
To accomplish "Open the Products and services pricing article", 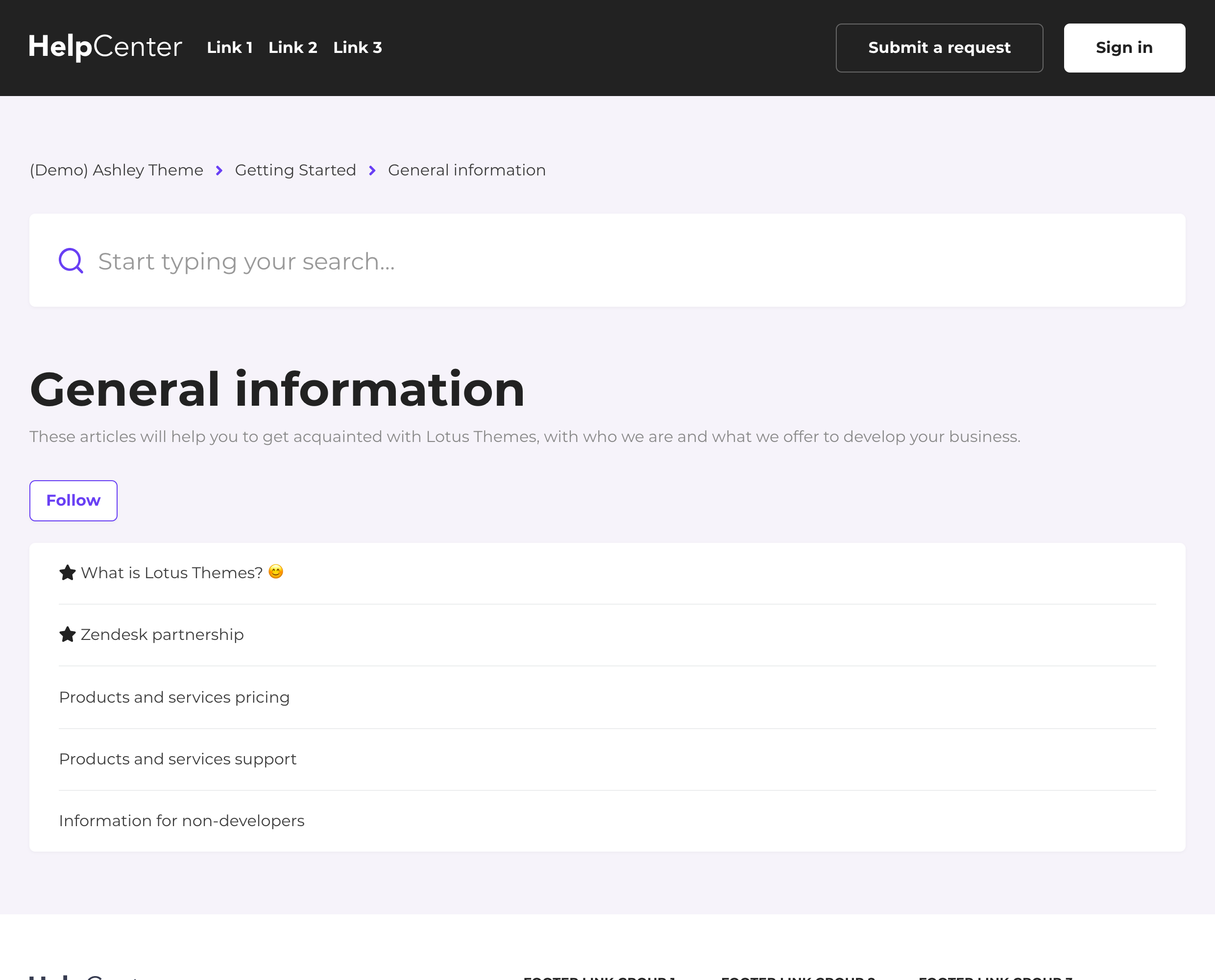I will pyautogui.click(x=174, y=697).
